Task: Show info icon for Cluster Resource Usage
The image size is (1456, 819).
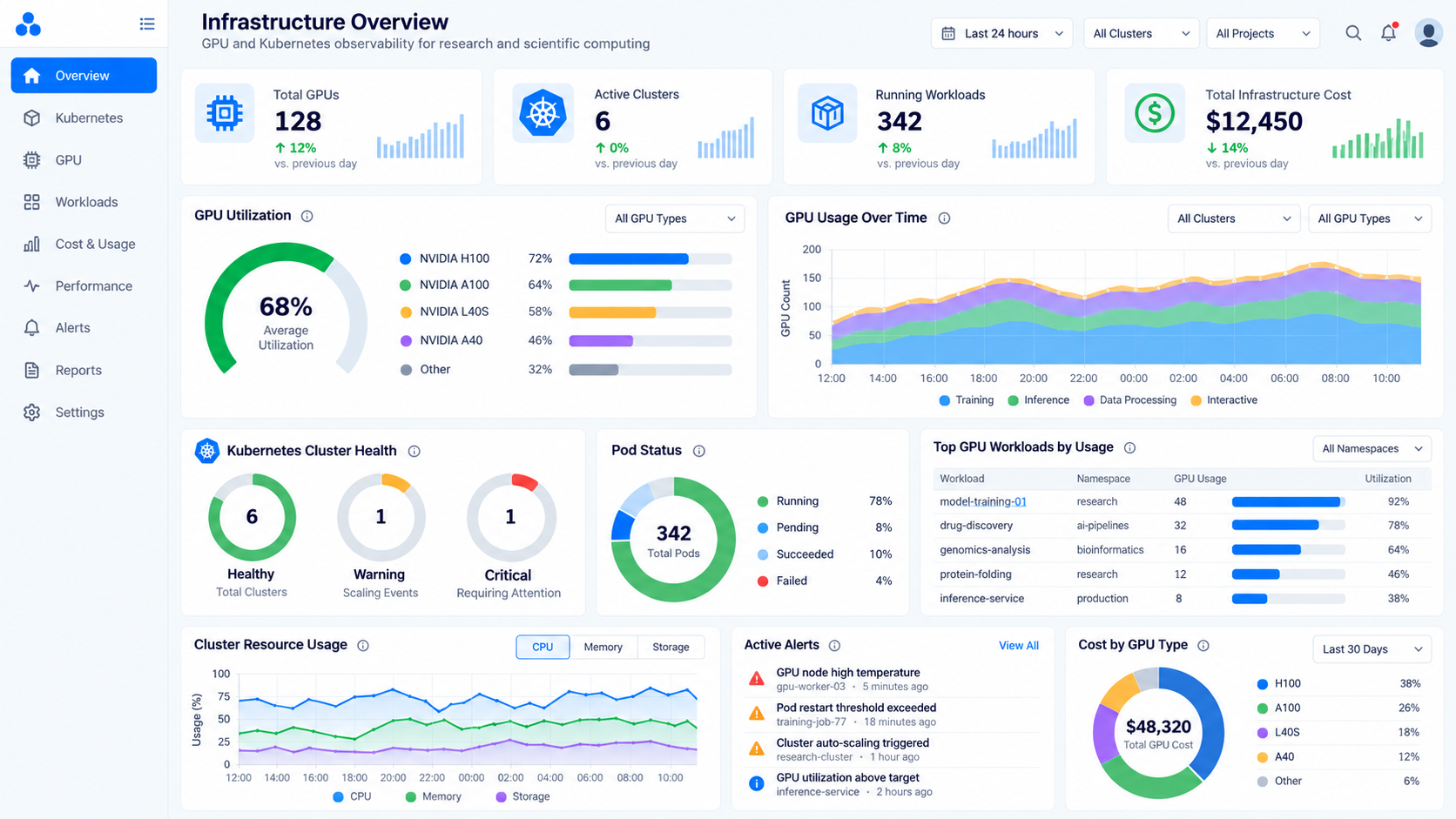Action: (x=363, y=646)
